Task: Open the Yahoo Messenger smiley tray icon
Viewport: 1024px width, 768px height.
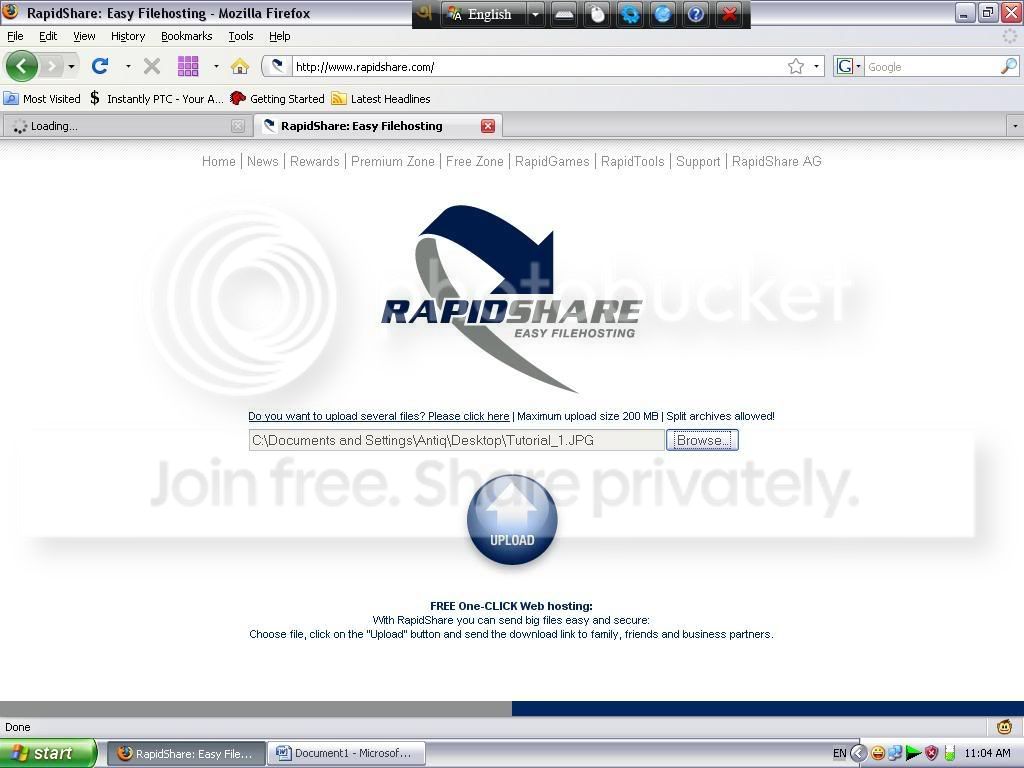Action: click(878, 753)
